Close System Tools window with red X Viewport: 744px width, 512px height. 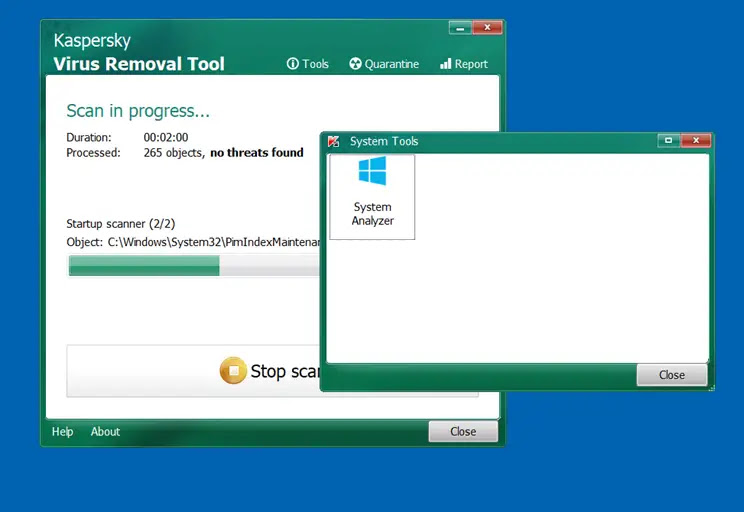point(696,140)
